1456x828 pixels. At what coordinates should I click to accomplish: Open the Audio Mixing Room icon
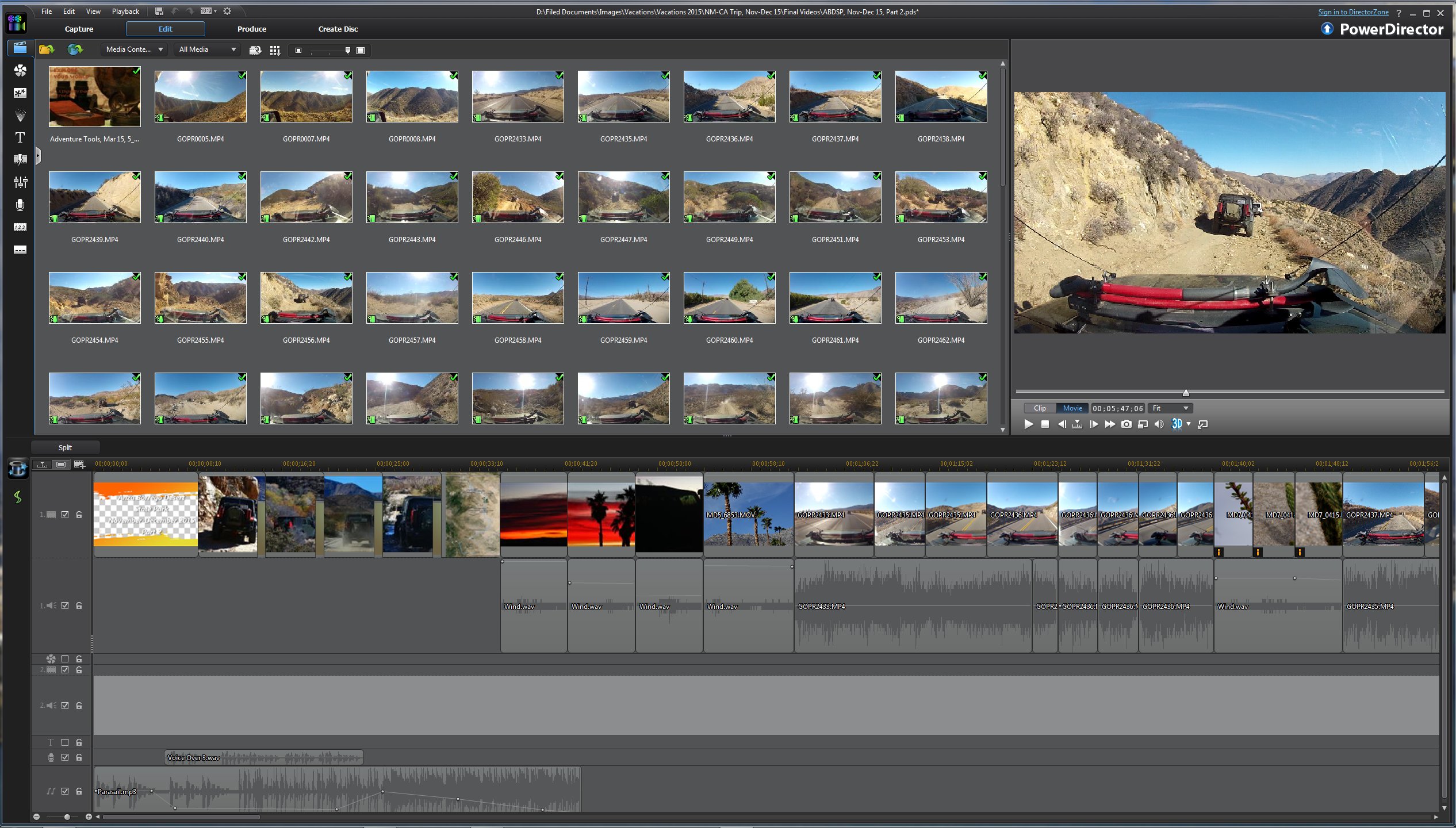[20, 182]
